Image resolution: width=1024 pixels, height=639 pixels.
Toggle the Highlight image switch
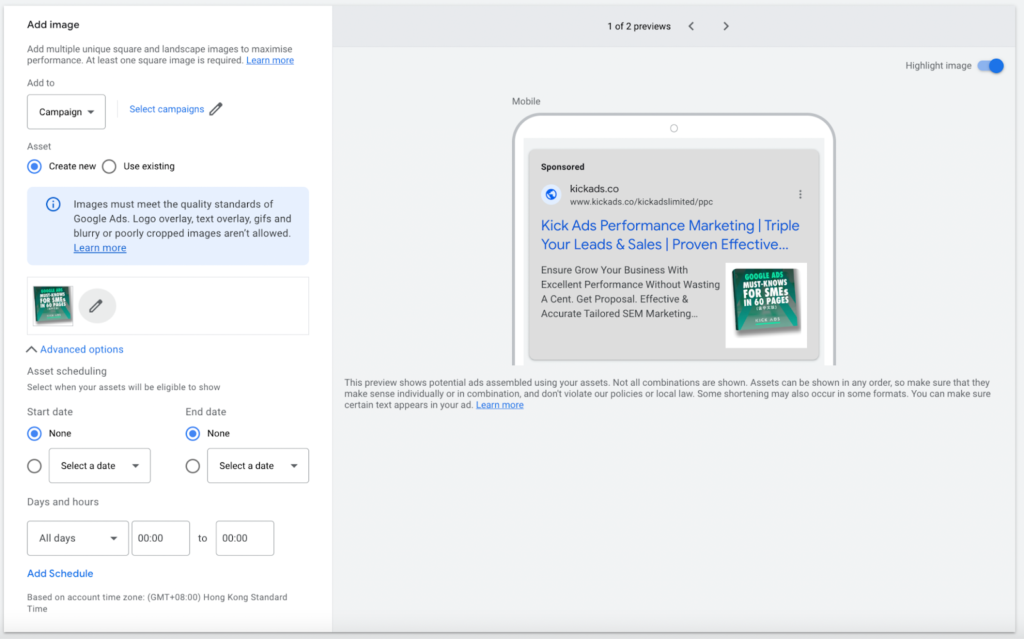[990, 66]
